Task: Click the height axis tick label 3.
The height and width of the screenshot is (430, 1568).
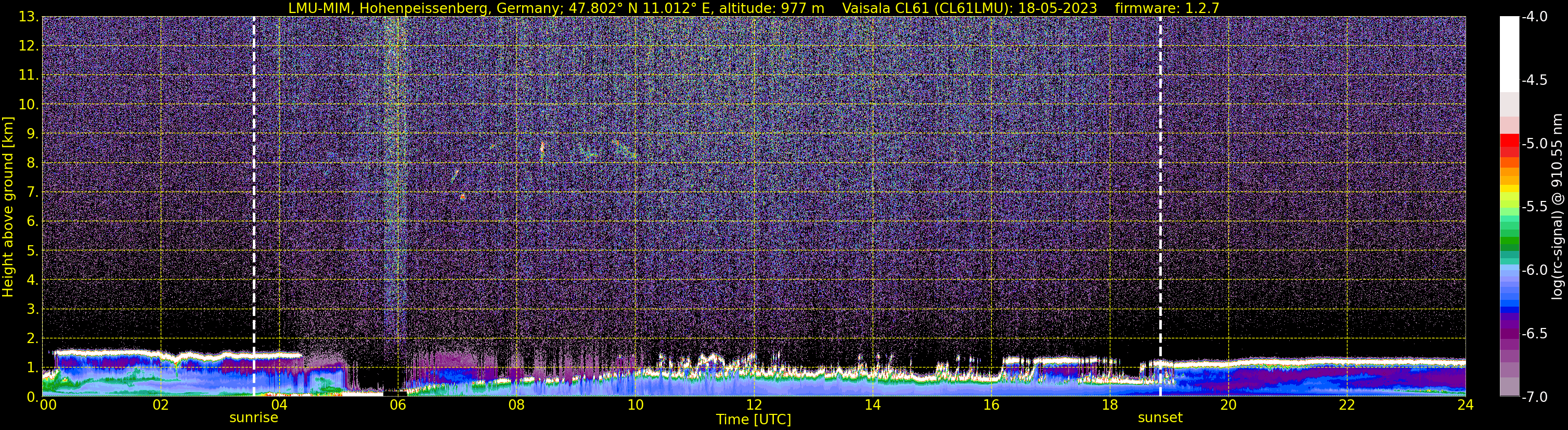Action: pyautogui.click(x=32, y=309)
